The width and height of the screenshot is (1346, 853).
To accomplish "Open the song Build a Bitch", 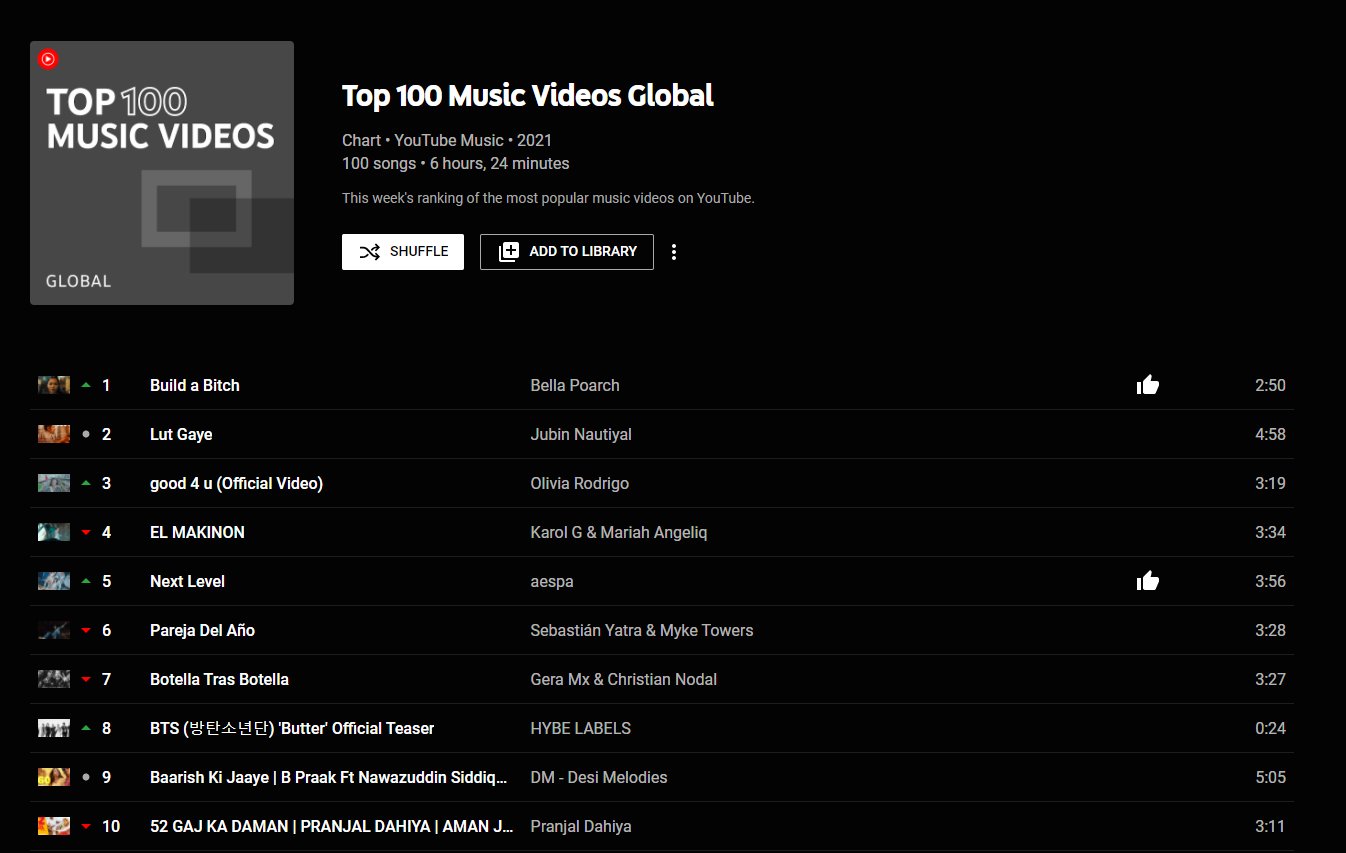I will point(194,384).
